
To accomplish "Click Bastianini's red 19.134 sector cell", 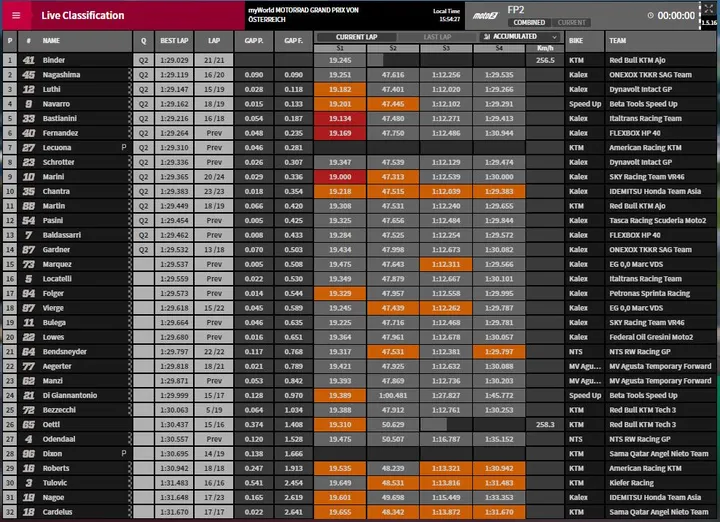I will pyautogui.click(x=340, y=118).
